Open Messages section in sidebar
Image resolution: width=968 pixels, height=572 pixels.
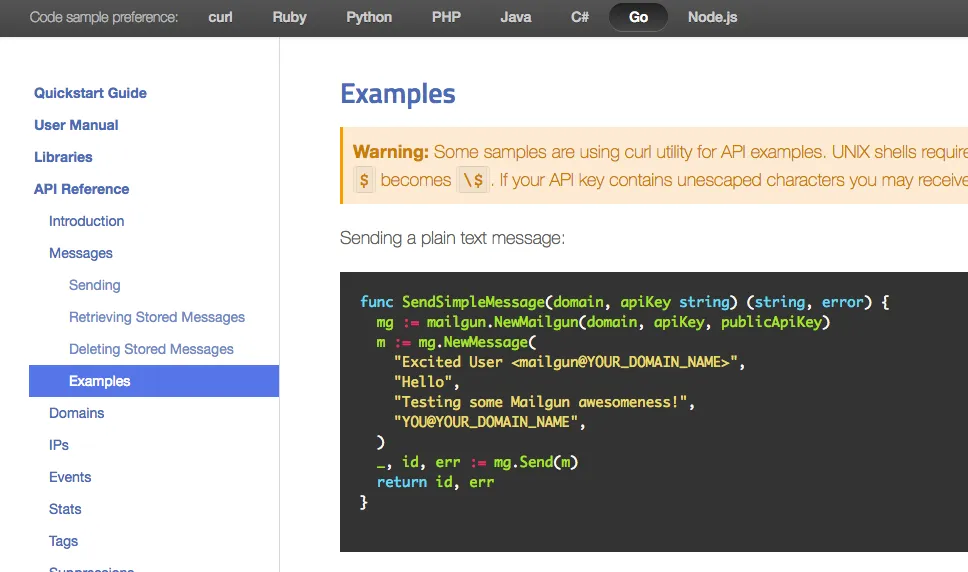[x=81, y=254]
